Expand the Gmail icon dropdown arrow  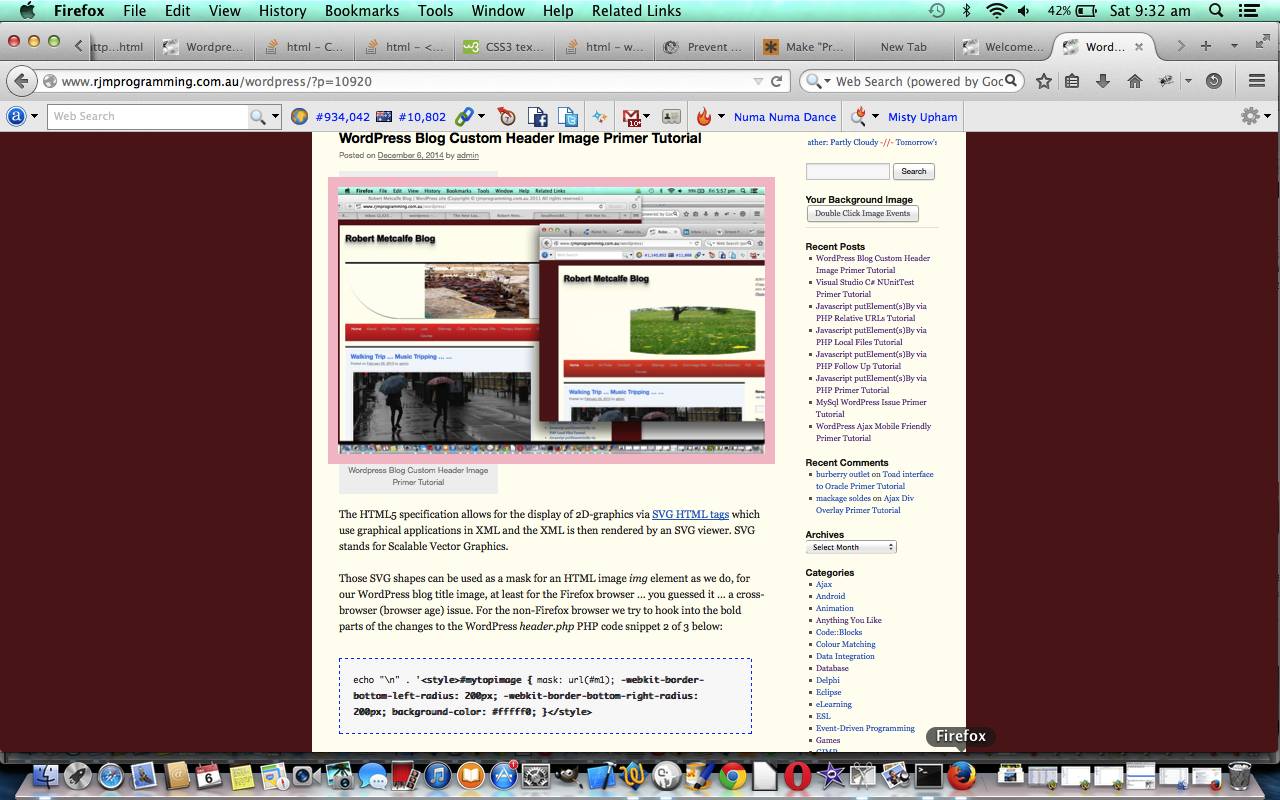pyautogui.click(x=647, y=117)
